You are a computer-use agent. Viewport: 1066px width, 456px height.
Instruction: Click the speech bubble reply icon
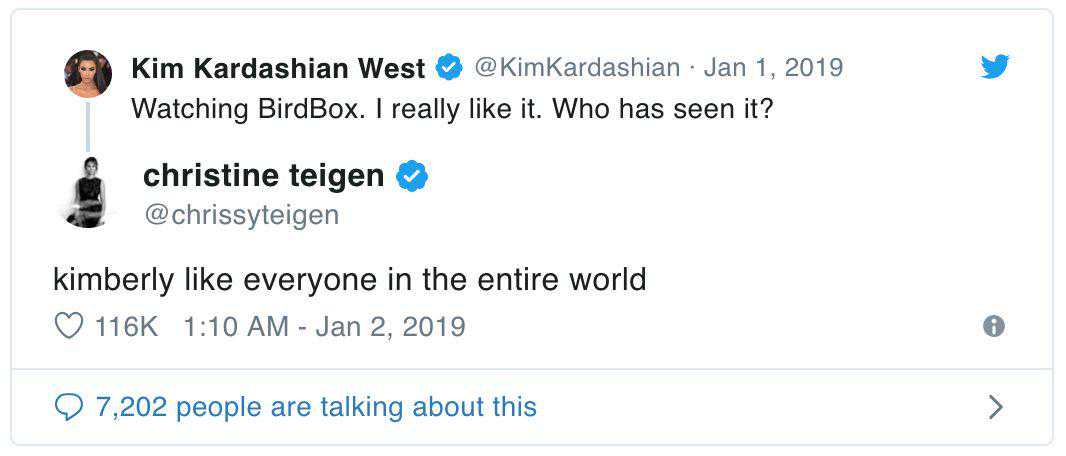point(68,407)
